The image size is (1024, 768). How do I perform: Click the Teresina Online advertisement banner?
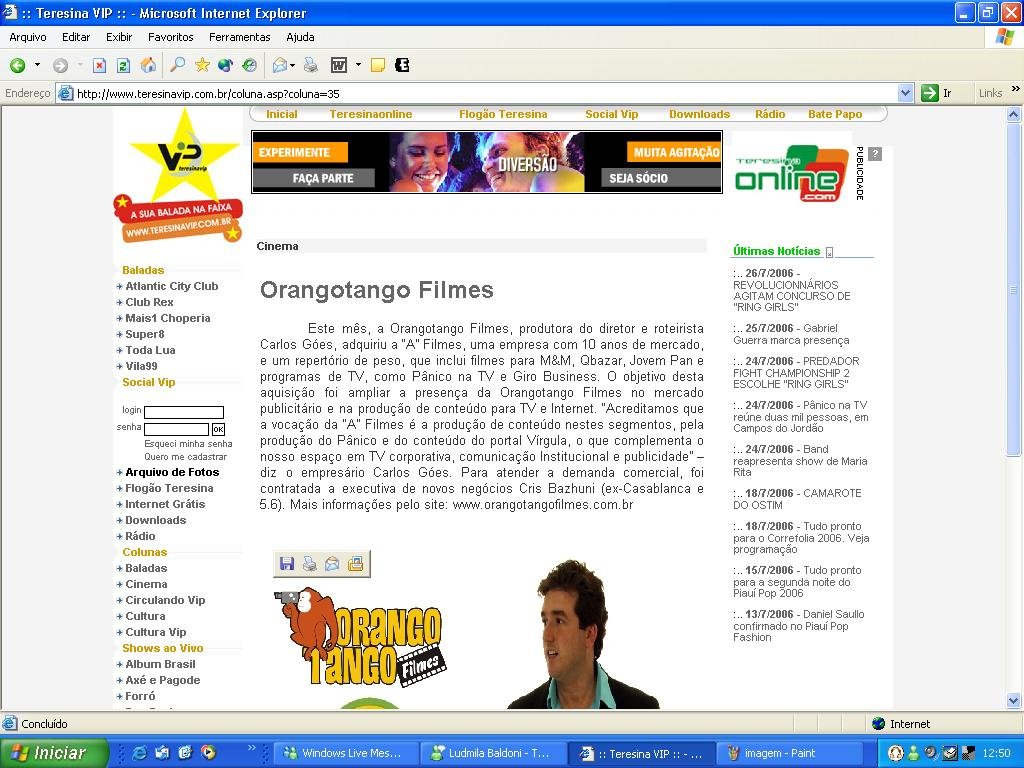(792, 173)
